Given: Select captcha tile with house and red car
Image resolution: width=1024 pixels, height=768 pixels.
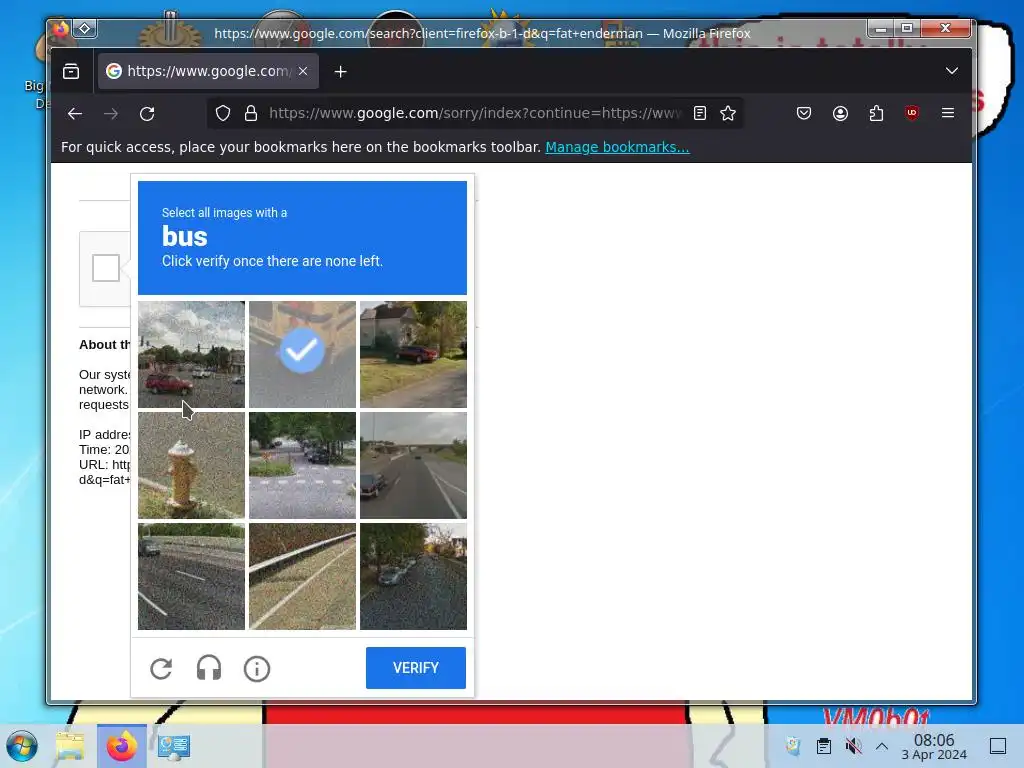Looking at the screenshot, I should coord(413,355).
